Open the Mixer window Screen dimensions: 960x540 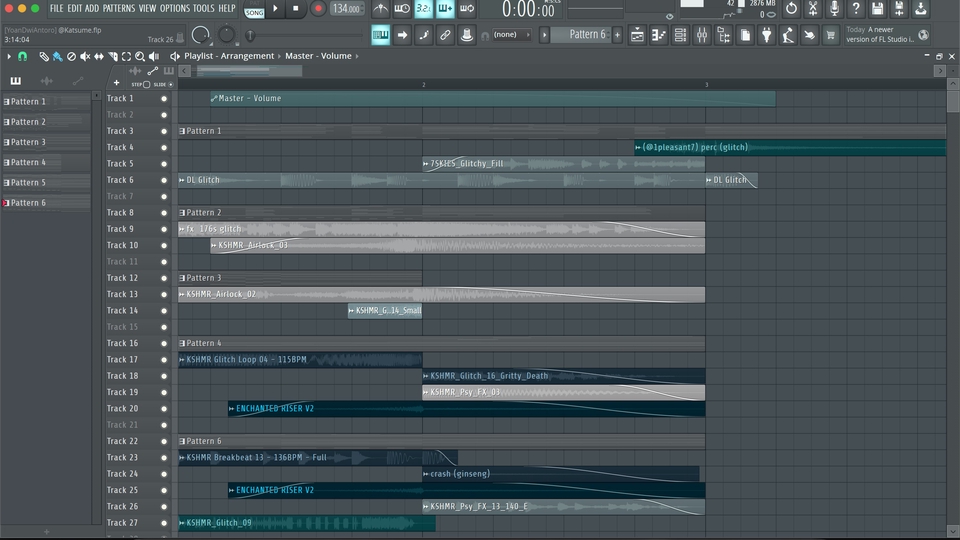tap(702, 35)
